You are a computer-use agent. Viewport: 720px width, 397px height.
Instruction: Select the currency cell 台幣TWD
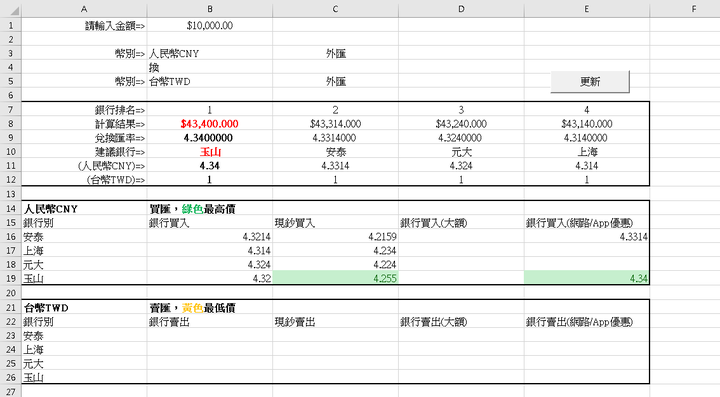pyautogui.click(x=210, y=82)
